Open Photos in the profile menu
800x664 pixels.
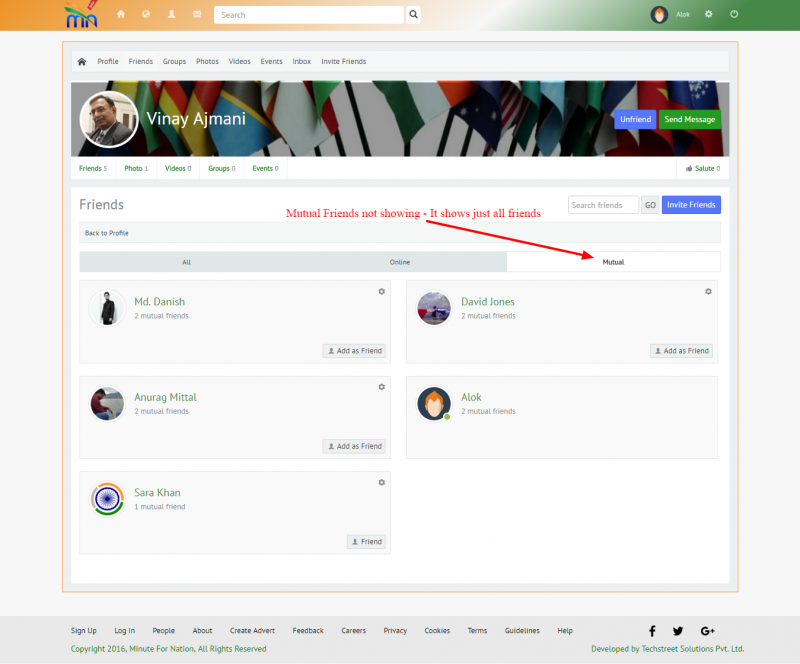tap(207, 61)
